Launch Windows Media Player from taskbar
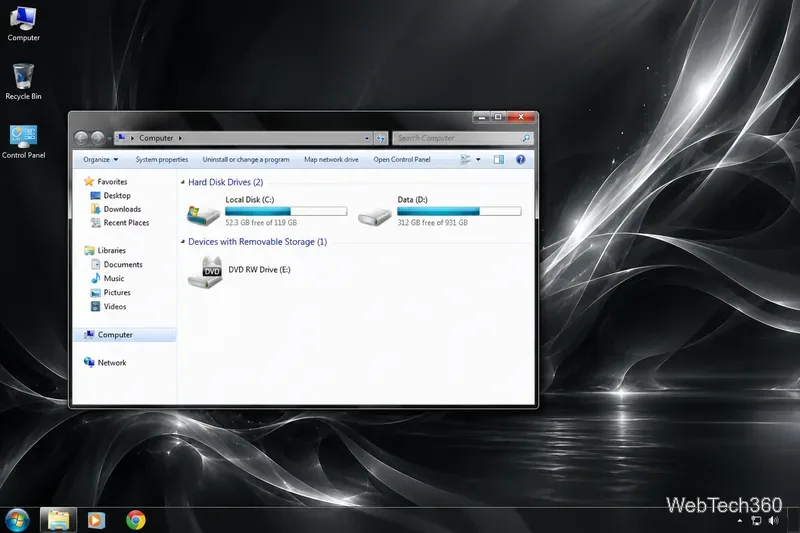The image size is (800, 533). [96, 520]
